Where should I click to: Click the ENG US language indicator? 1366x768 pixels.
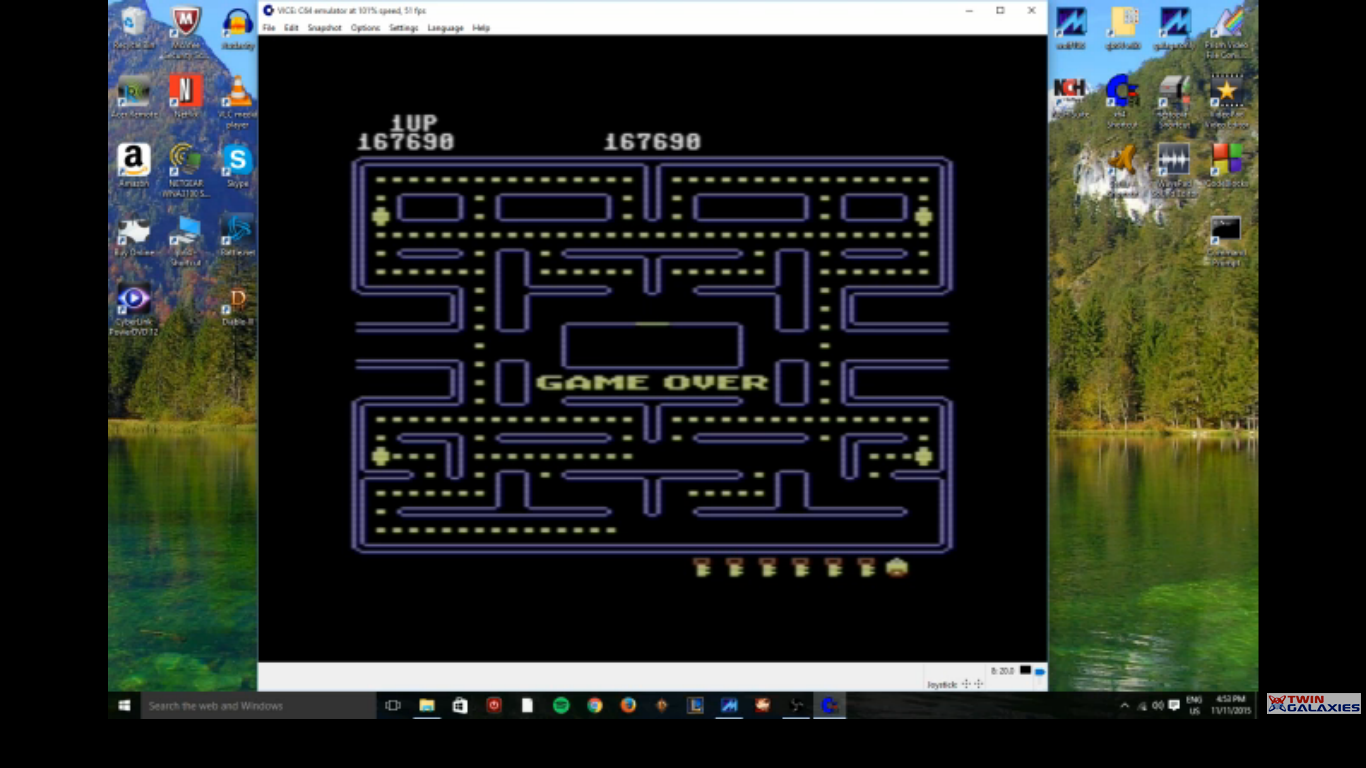pos(1194,705)
